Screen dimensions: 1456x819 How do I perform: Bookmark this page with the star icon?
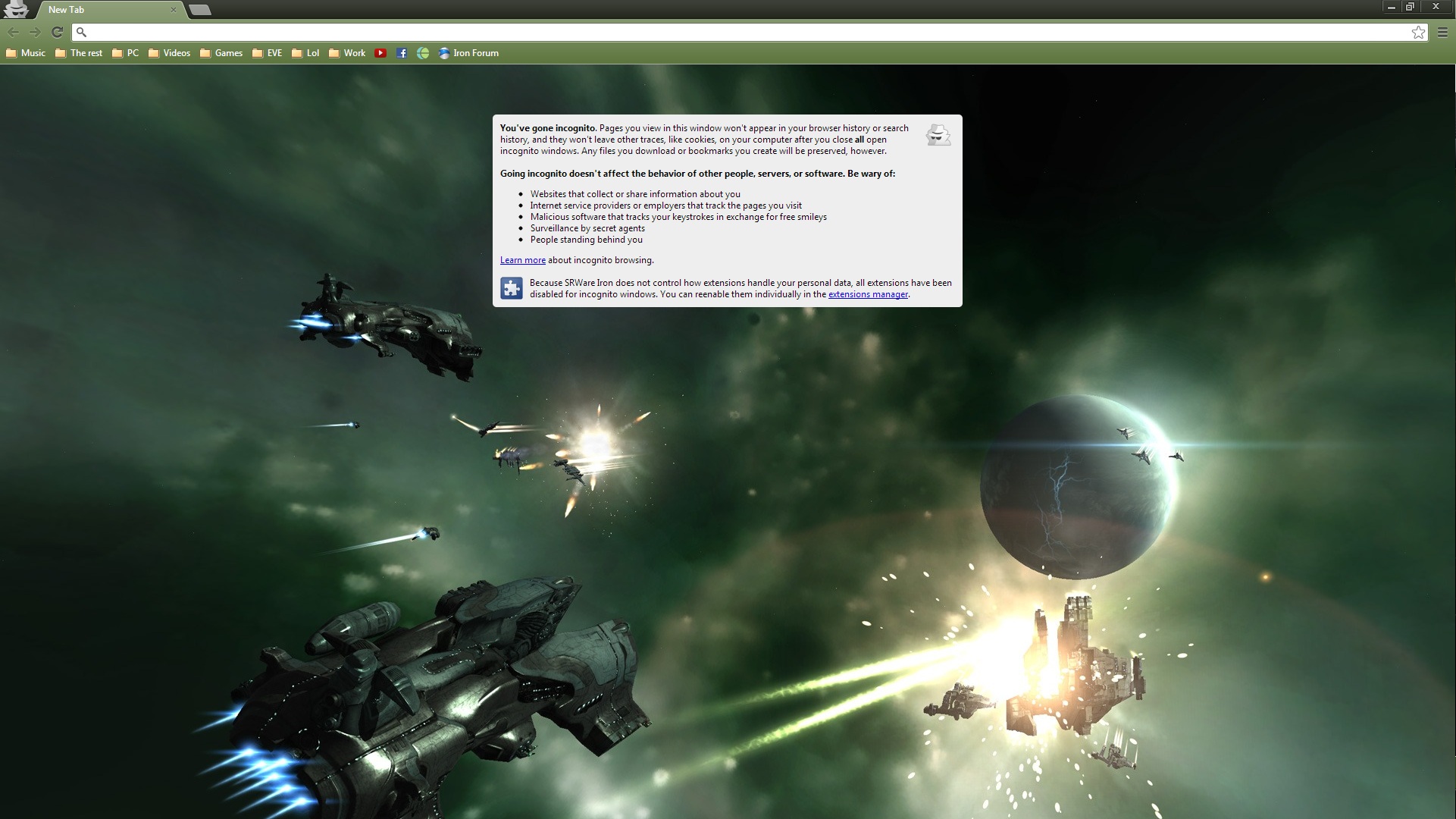(x=1418, y=32)
